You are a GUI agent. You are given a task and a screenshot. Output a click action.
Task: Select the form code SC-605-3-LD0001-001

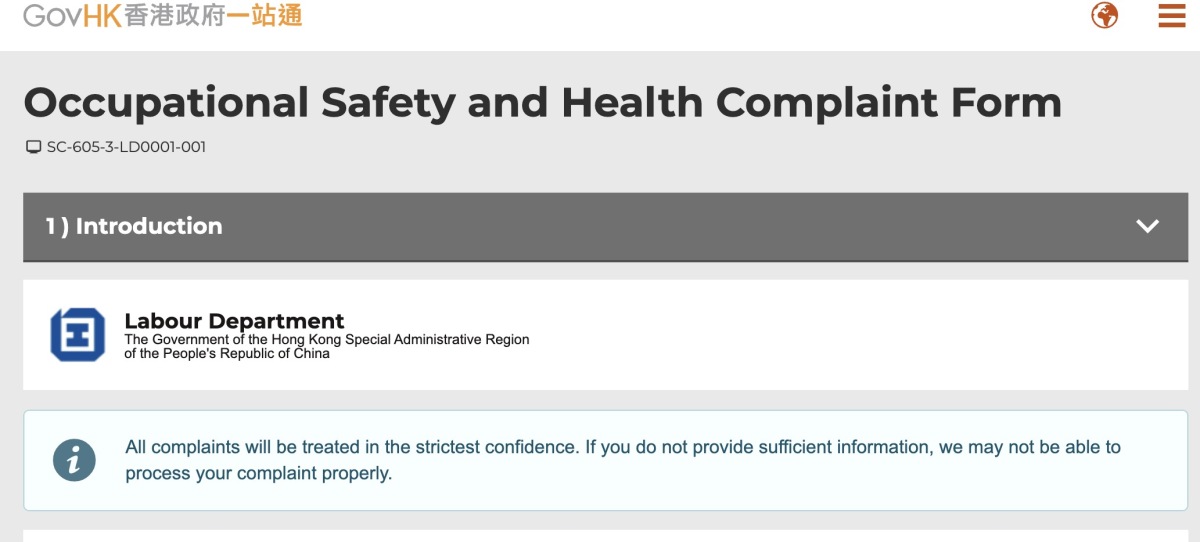point(126,147)
